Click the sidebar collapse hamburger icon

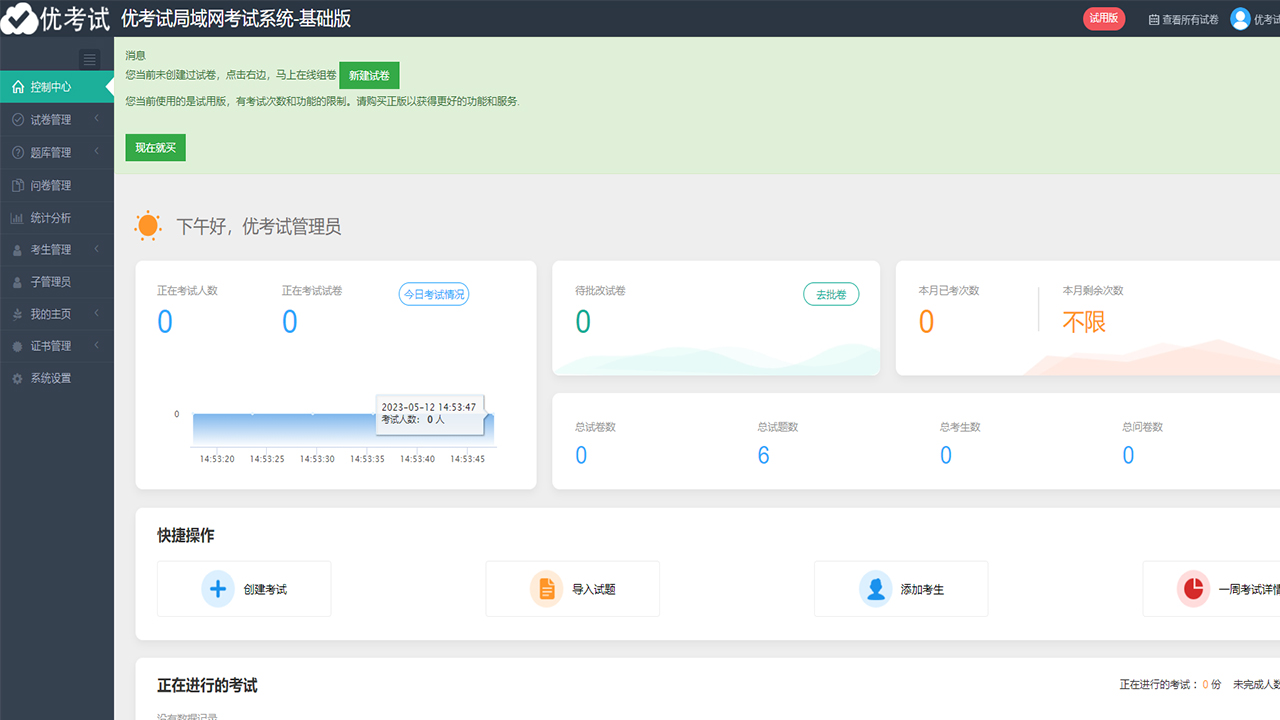(90, 59)
